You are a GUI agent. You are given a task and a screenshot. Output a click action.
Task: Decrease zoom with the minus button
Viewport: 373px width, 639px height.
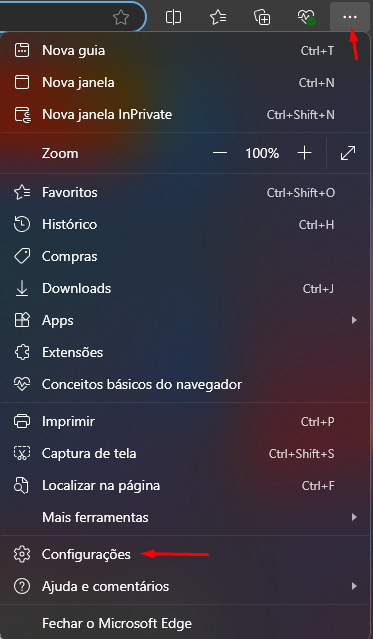[x=220, y=153]
